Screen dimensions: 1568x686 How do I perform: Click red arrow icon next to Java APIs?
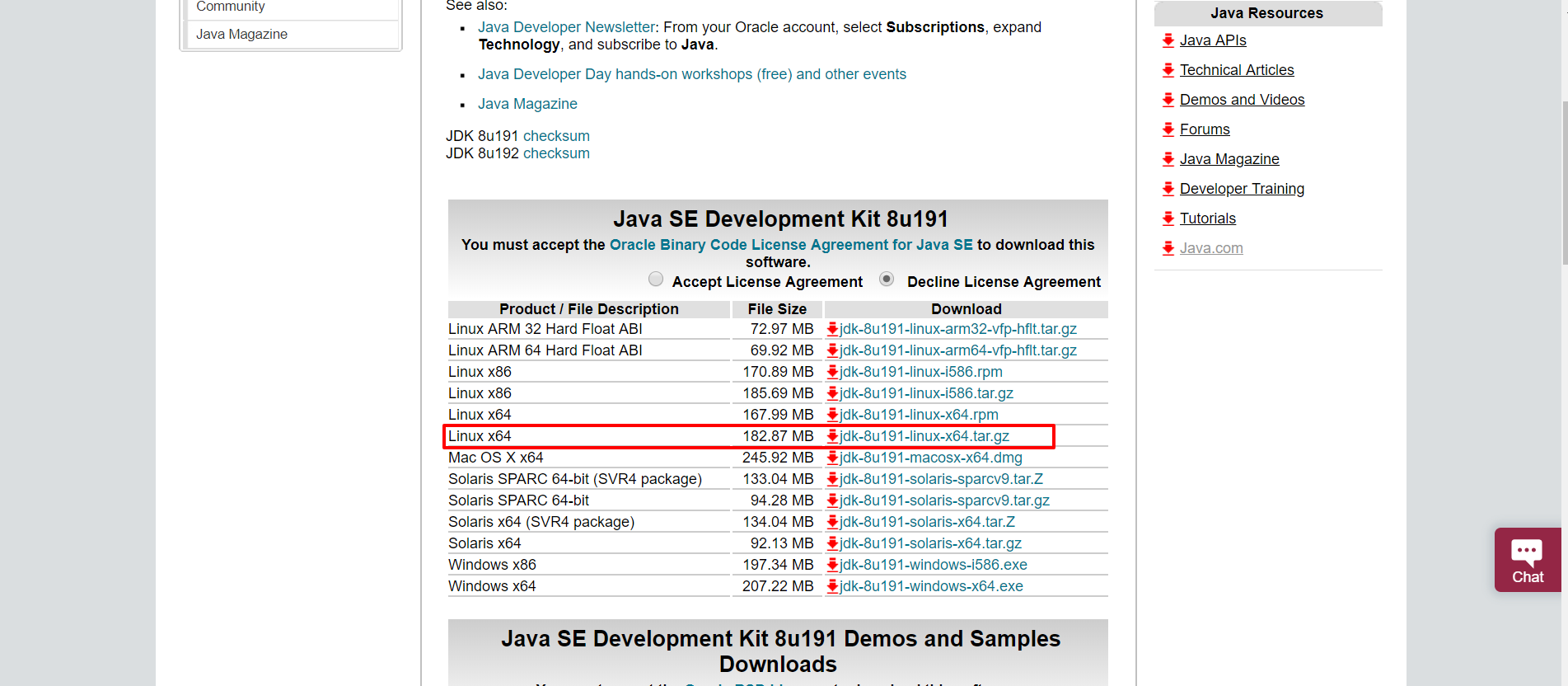click(1168, 40)
